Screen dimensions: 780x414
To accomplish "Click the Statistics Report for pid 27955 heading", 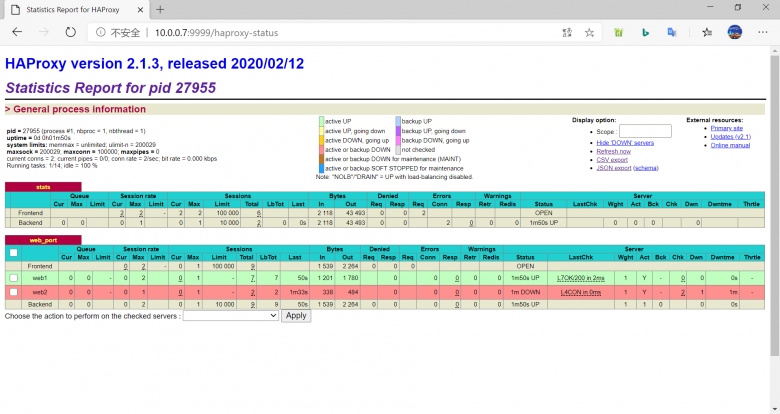I will 110,88.
